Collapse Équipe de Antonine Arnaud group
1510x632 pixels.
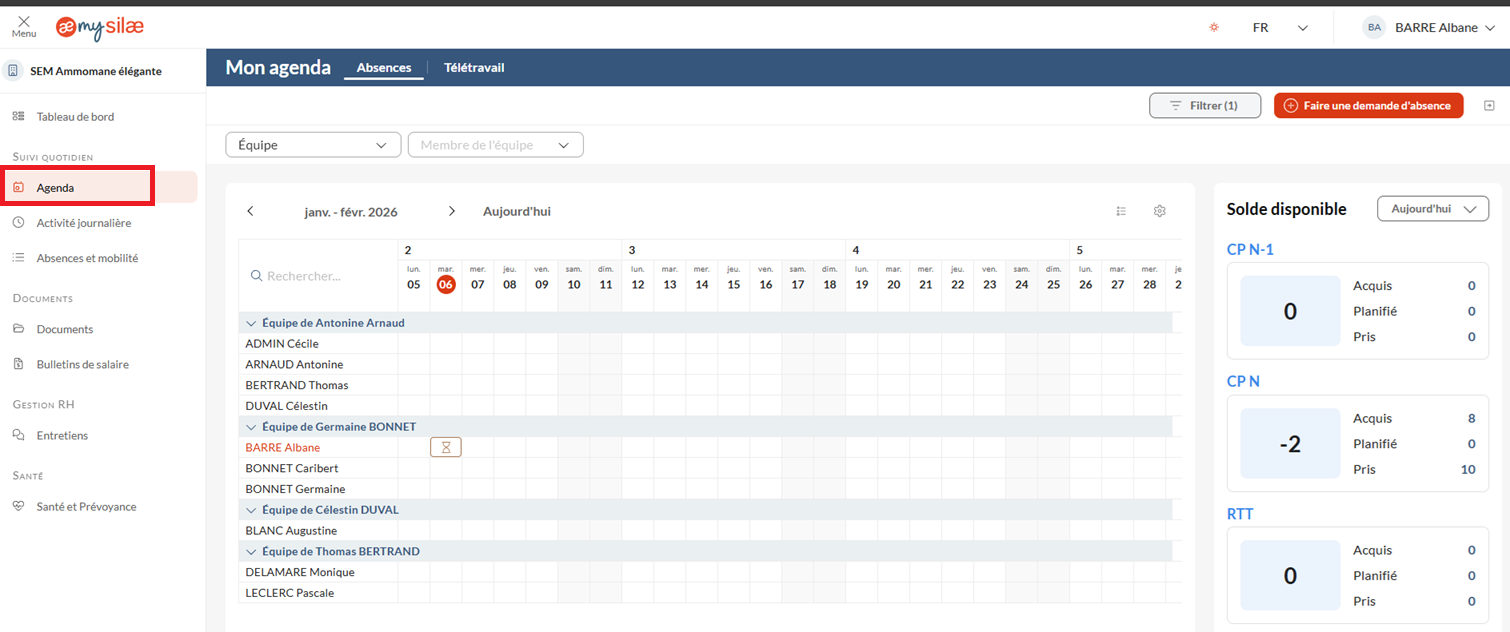(252, 323)
